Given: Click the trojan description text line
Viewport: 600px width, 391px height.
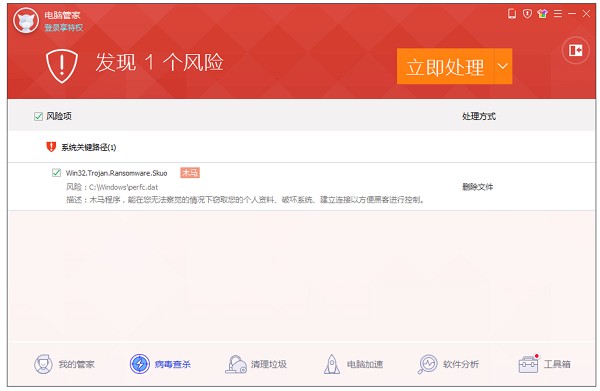Looking at the screenshot, I should pos(245,199).
